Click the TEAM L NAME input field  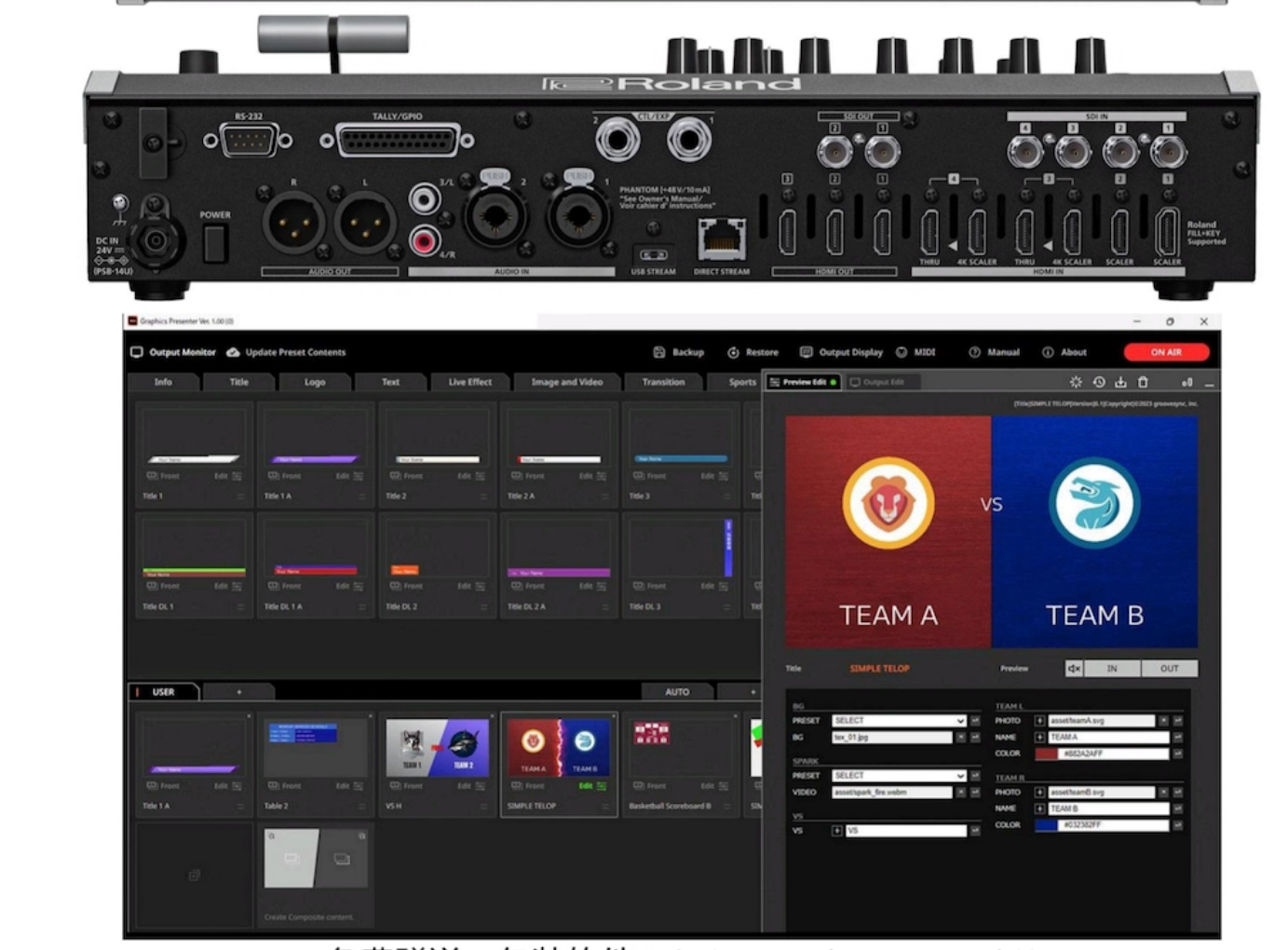[x=1108, y=737]
